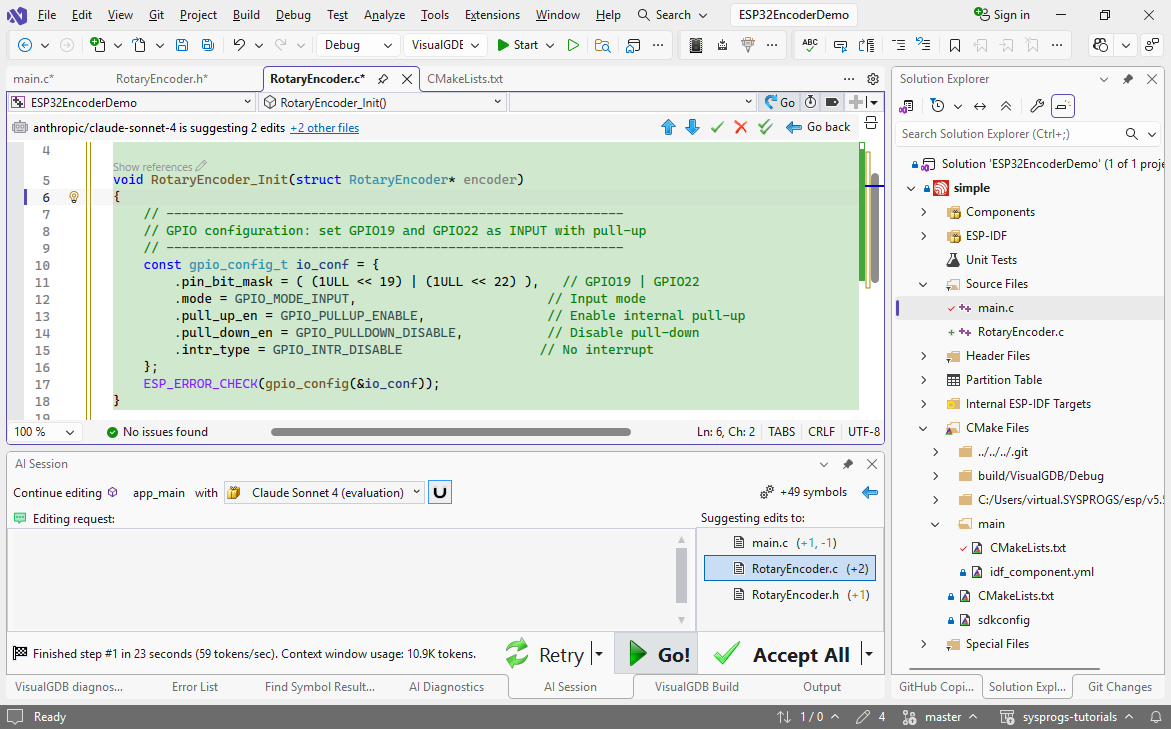Viewport: 1171px width, 730px height.
Task: Toggle the Preview Selected Items button
Action: pos(1063,106)
